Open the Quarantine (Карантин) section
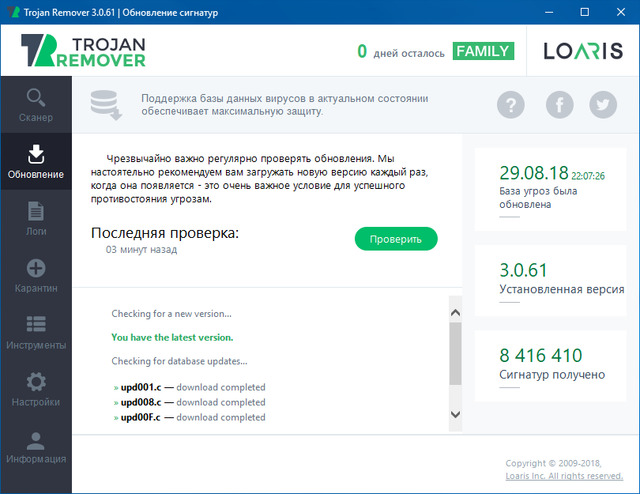 click(36, 277)
